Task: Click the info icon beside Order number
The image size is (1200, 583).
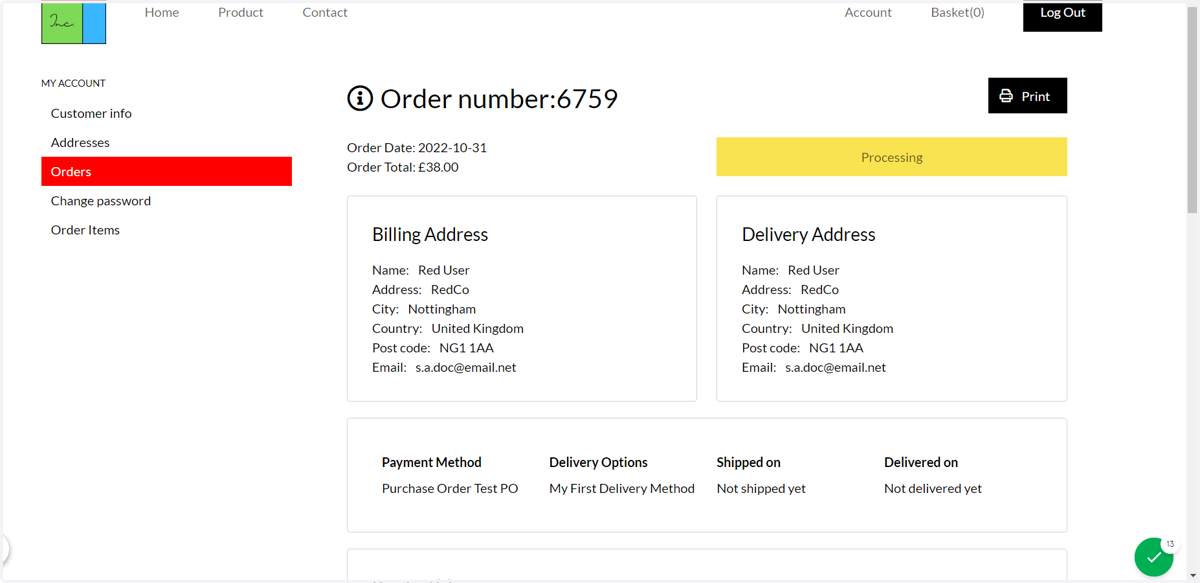Action: pos(360,98)
